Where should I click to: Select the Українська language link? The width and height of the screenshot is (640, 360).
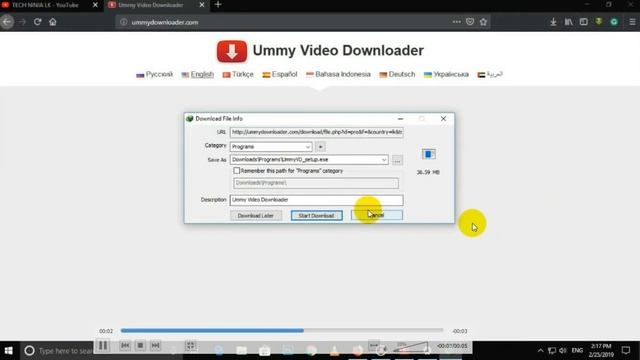click(451, 74)
